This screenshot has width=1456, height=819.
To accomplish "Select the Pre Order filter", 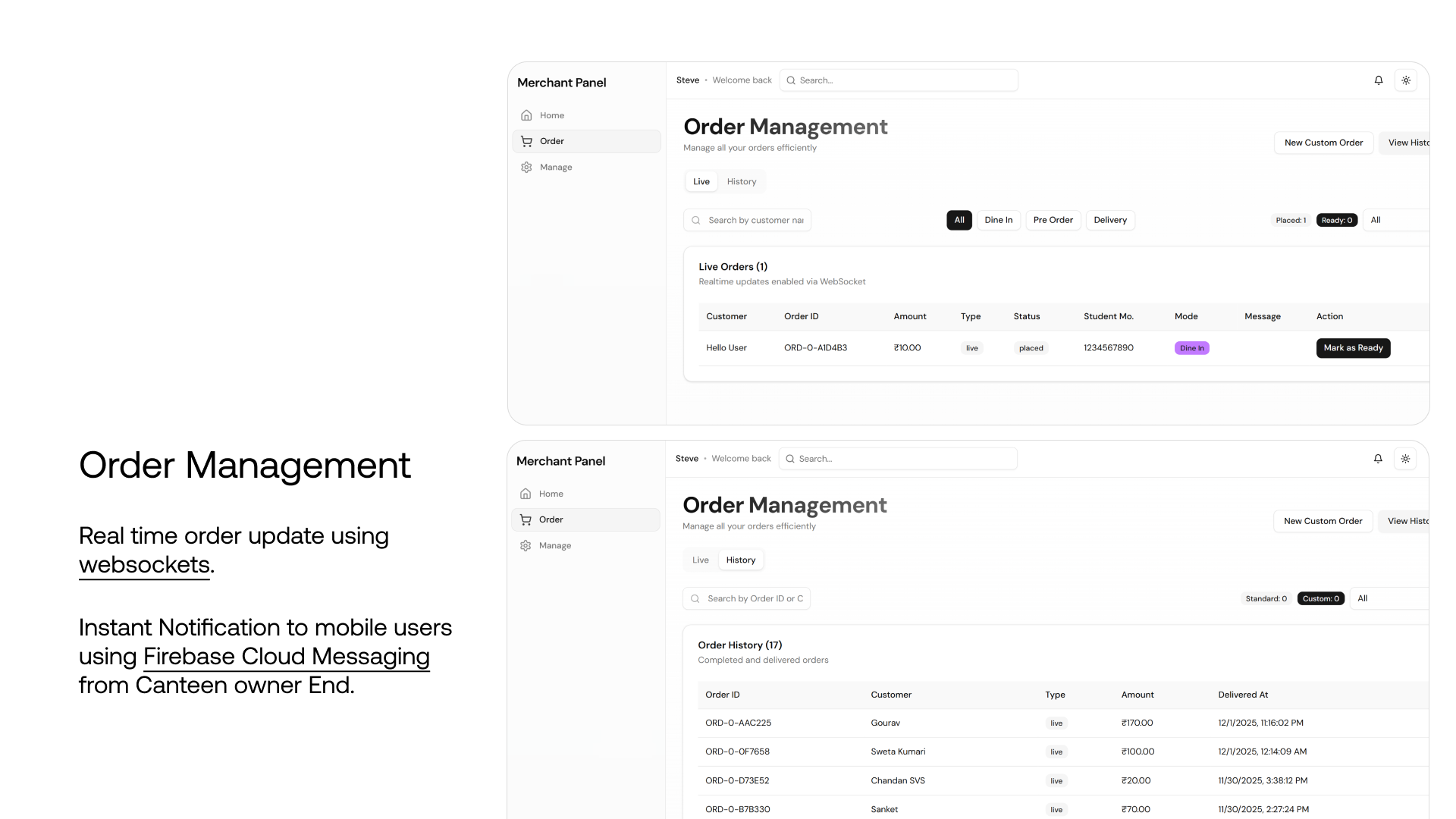I will [x=1053, y=221].
